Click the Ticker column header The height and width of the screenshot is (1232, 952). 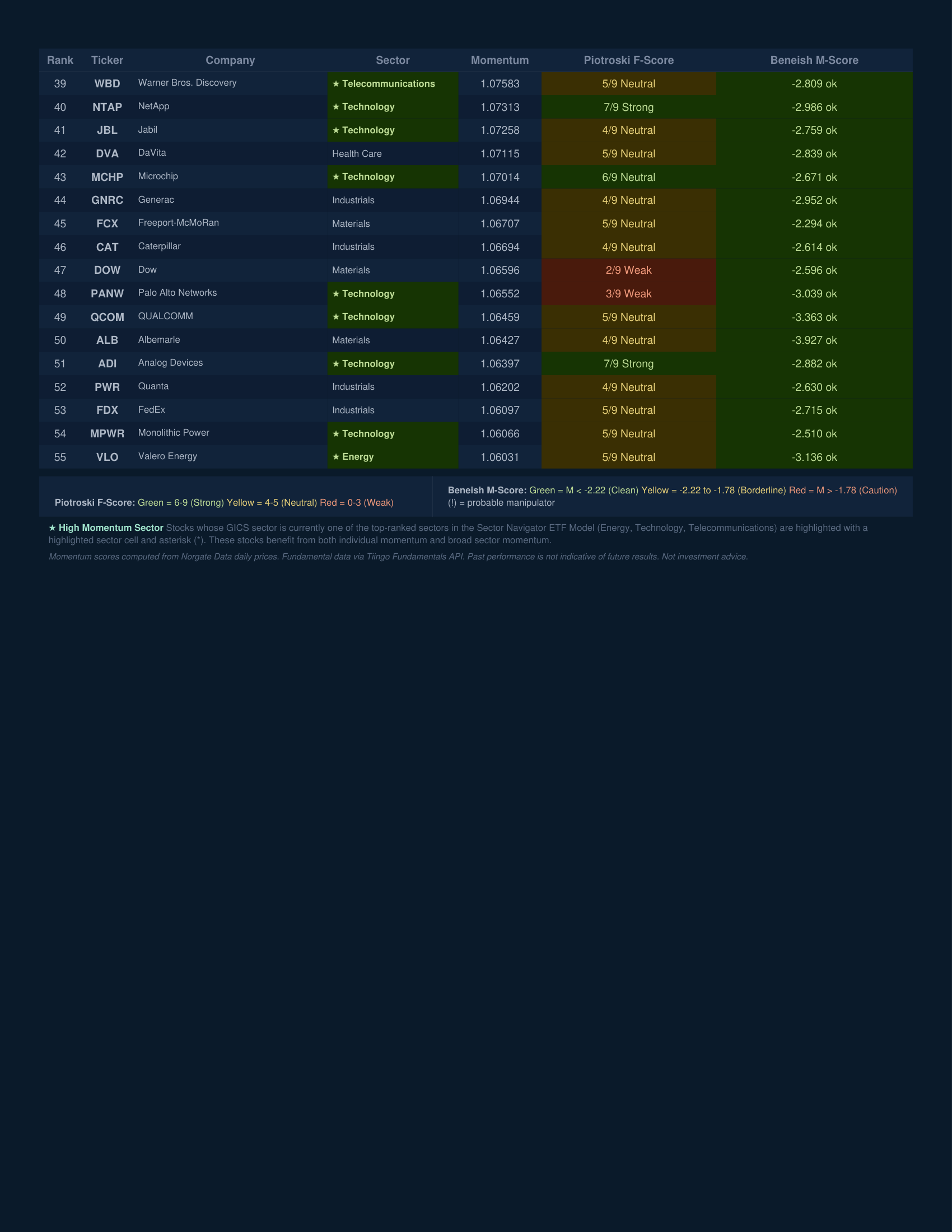107,60
